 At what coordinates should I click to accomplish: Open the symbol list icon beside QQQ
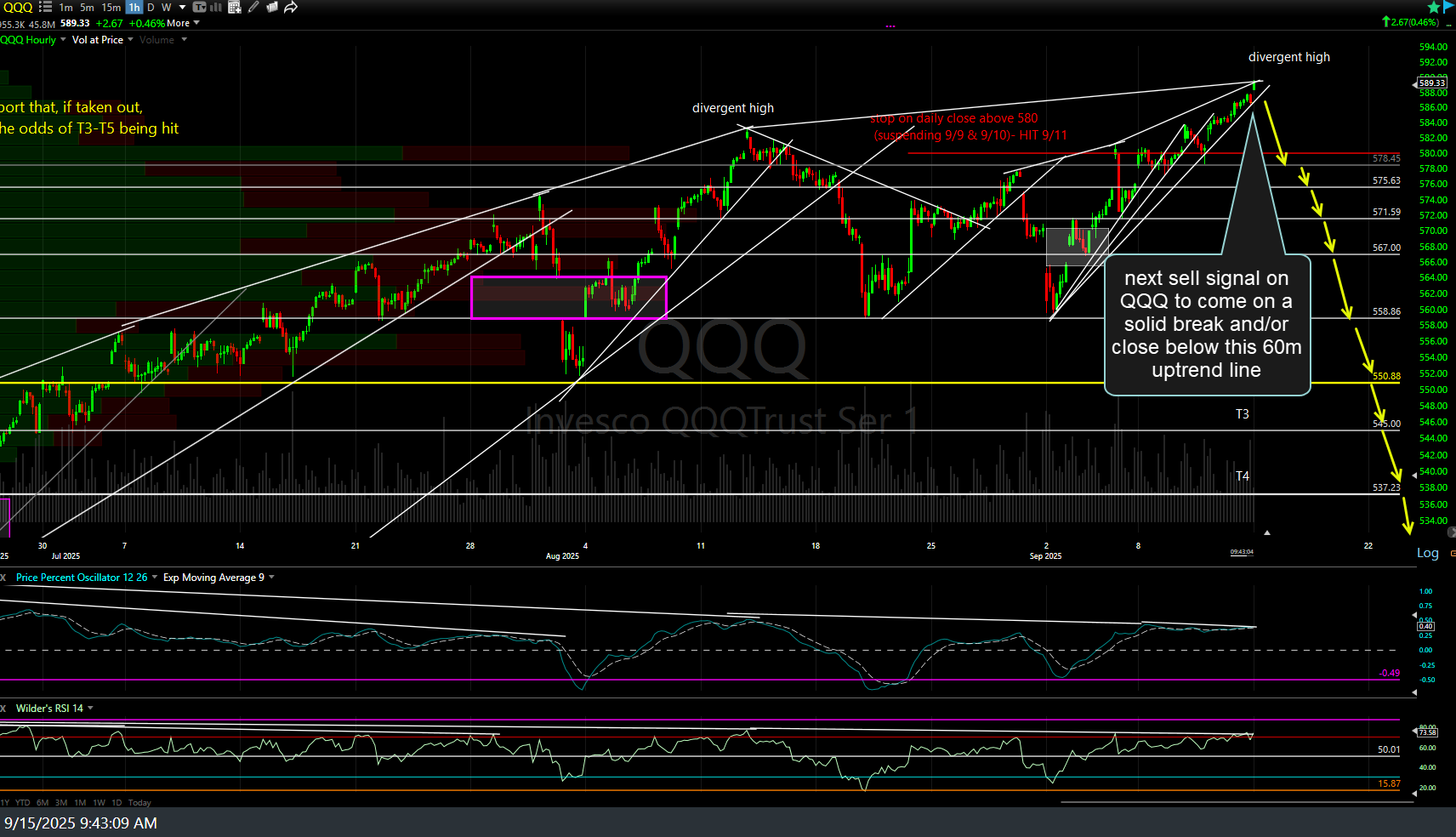tap(45, 7)
